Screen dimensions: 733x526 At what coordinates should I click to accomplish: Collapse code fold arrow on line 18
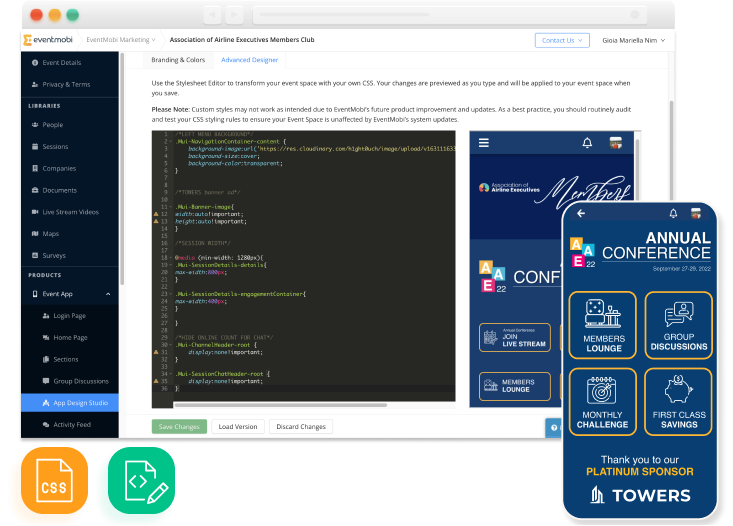[x=170, y=258]
